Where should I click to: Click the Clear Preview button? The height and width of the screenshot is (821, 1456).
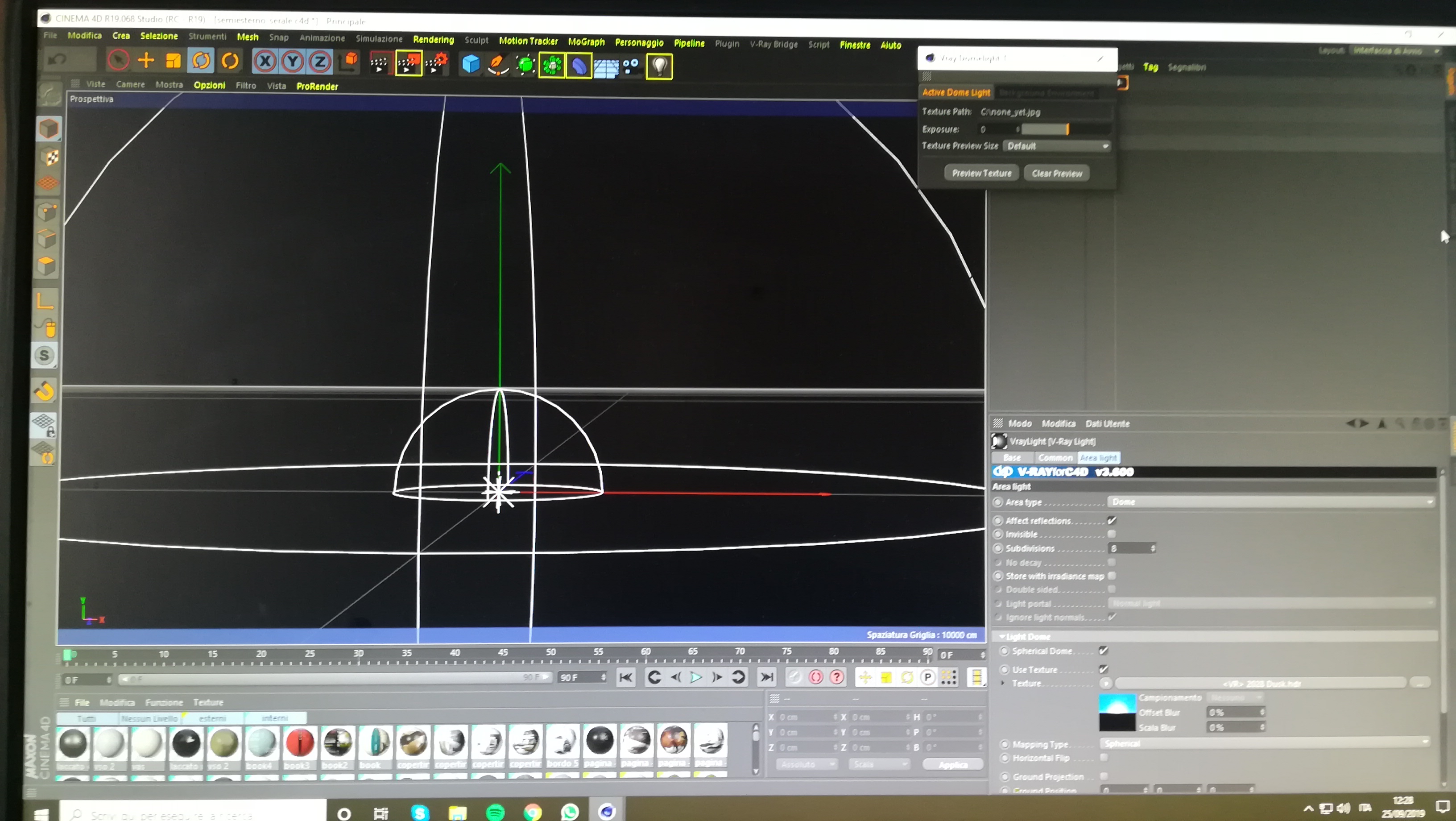pyautogui.click(x=1056, y=174)
